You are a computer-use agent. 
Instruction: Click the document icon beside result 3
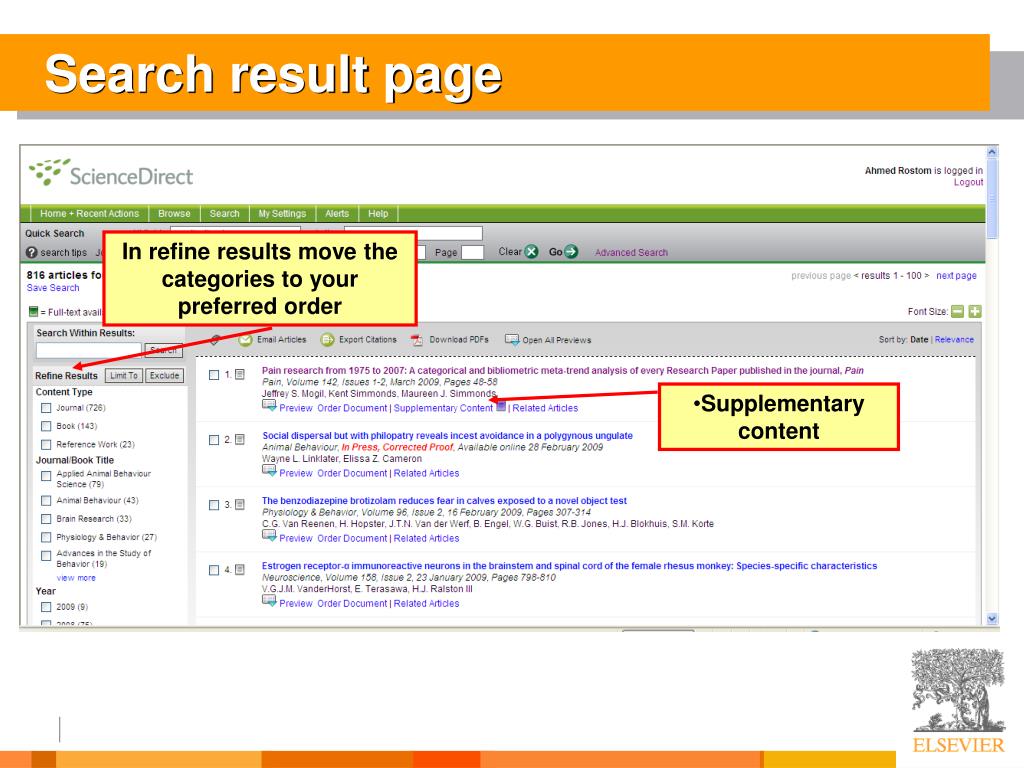click(240, 504)
